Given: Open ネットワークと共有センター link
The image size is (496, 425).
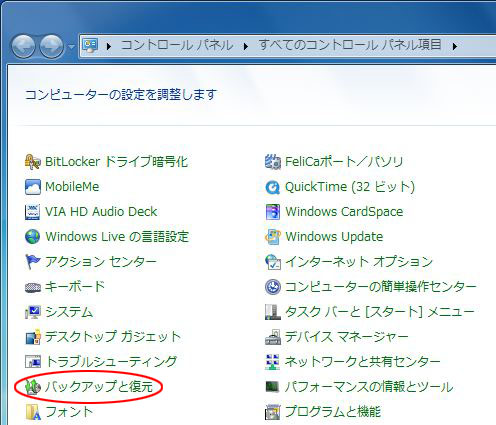Looking at the screenshot, I should [x=363, y=362].
